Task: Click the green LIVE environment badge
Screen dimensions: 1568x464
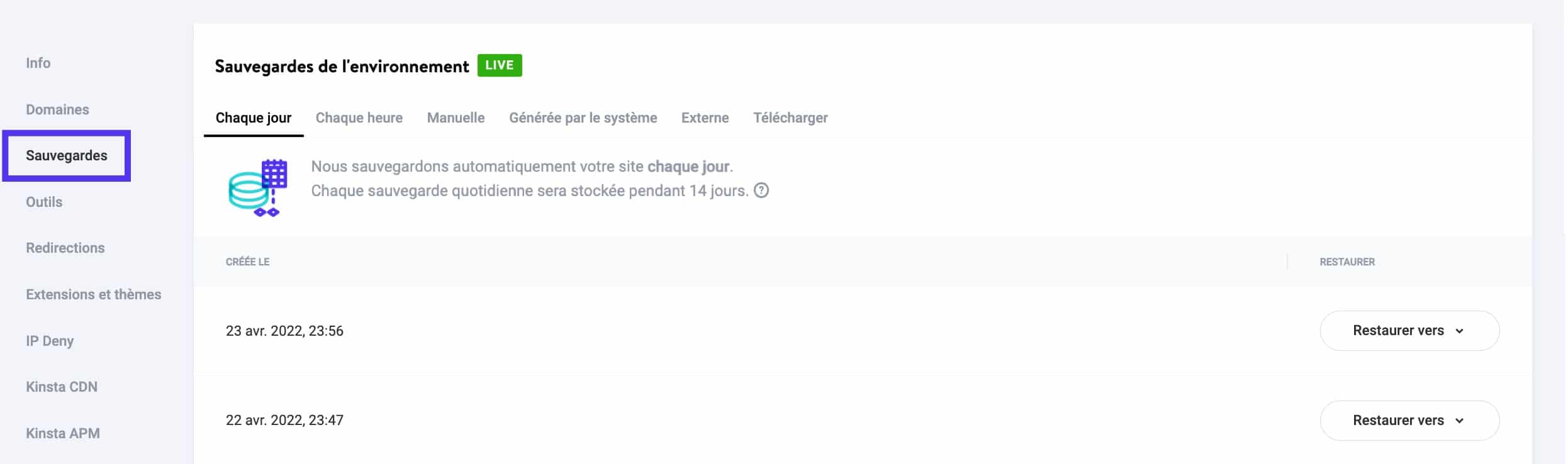Action: (x=500, y=65)
